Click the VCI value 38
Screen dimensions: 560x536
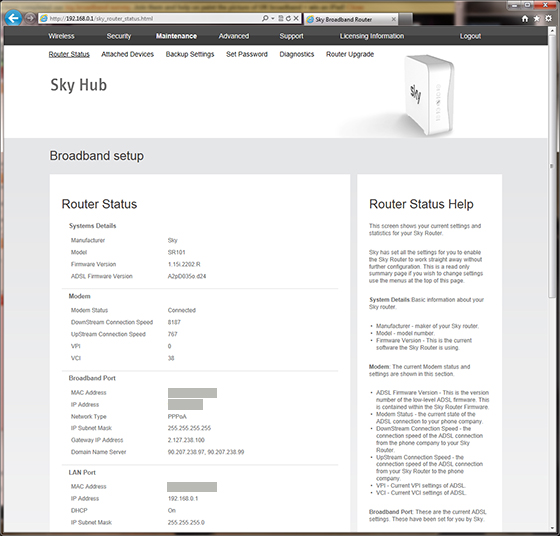(171, 358)
